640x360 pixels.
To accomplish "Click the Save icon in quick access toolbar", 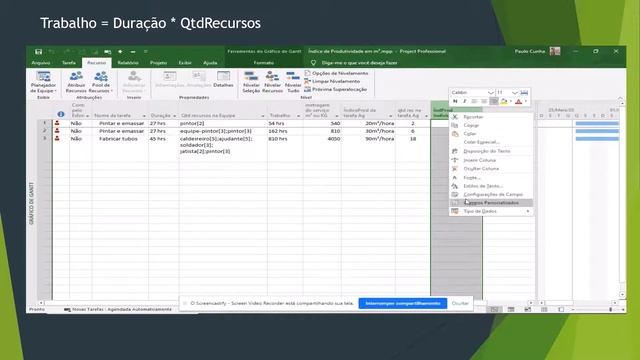I will click(x=38, y=52).
